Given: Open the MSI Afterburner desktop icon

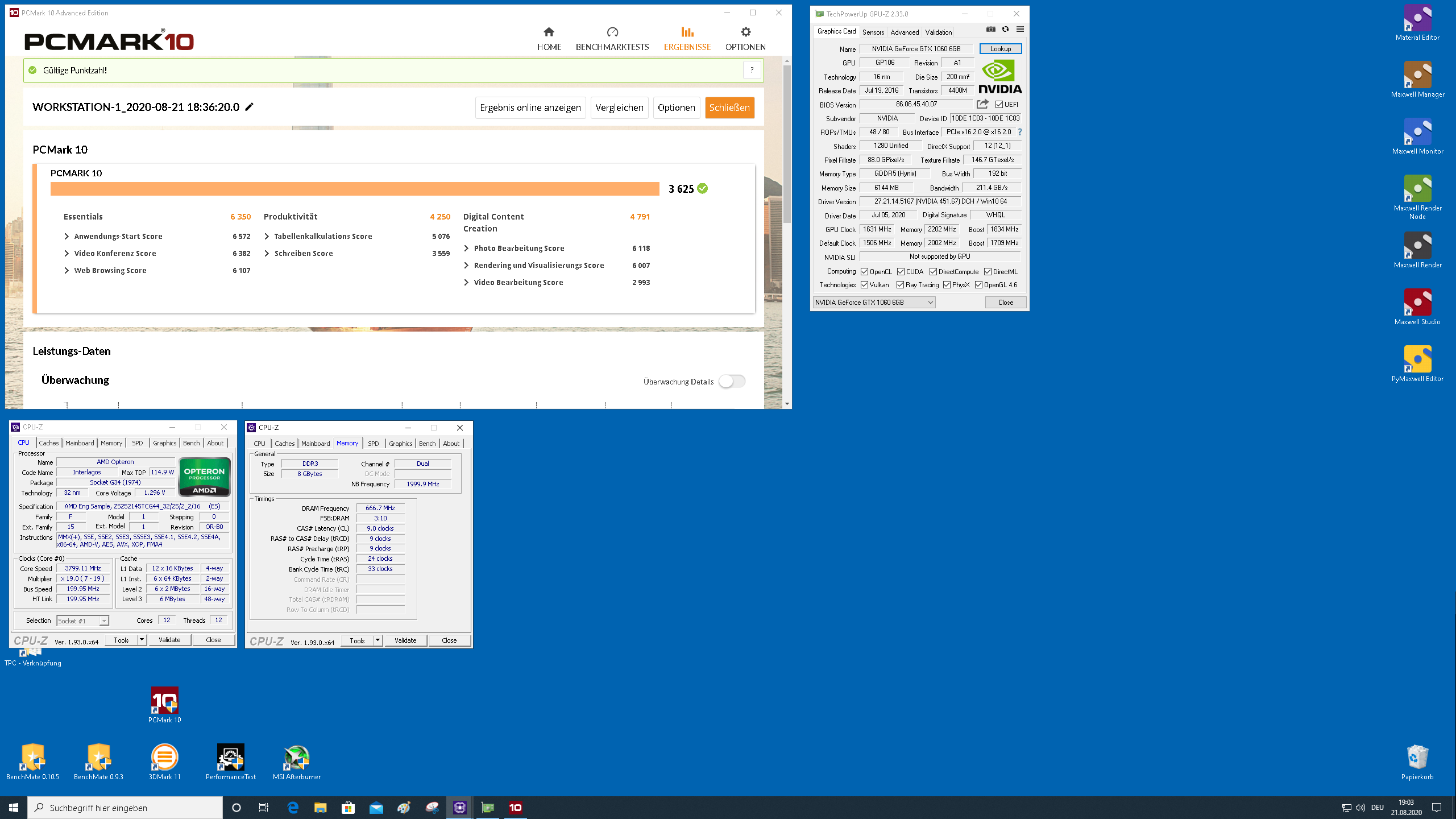Looking at the screenshot, I should (297, 762).
